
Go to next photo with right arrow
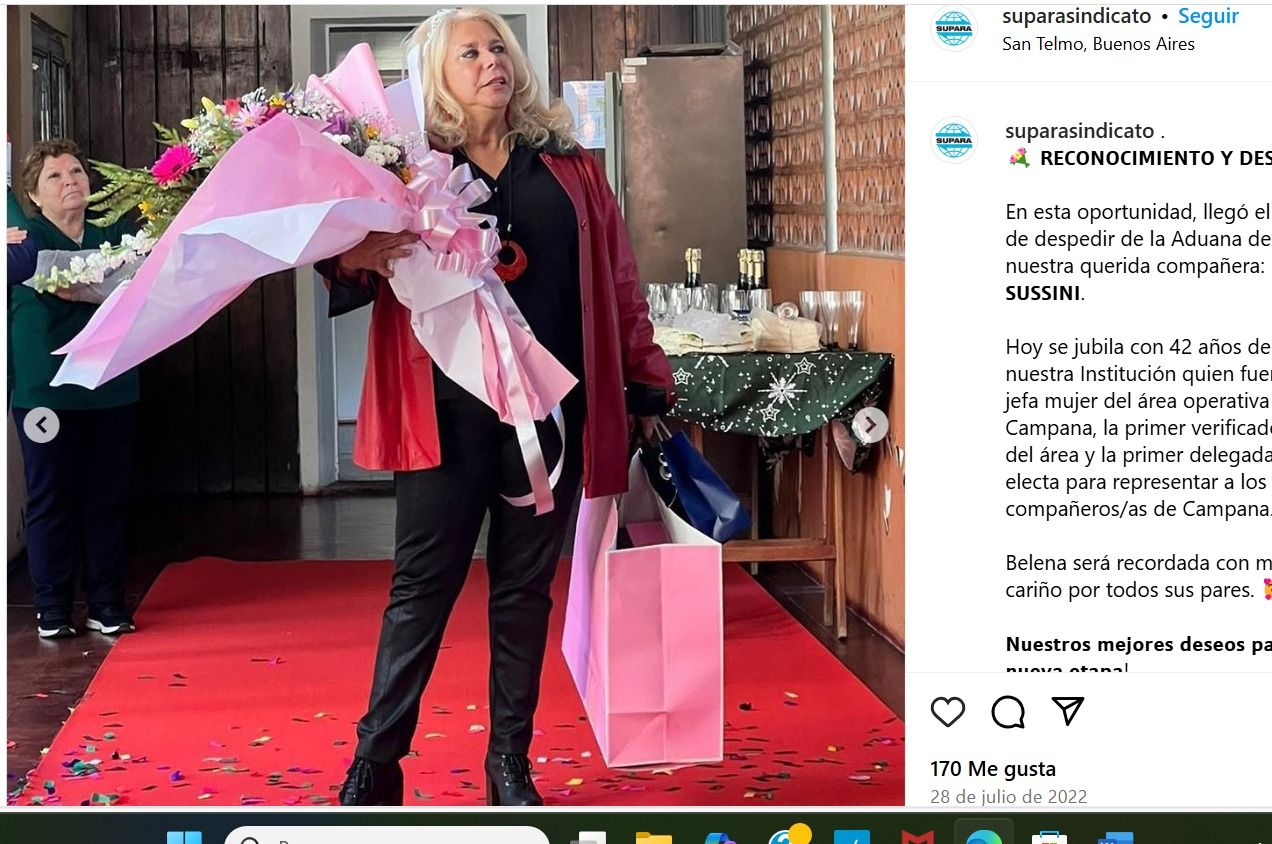pos(870,425)
